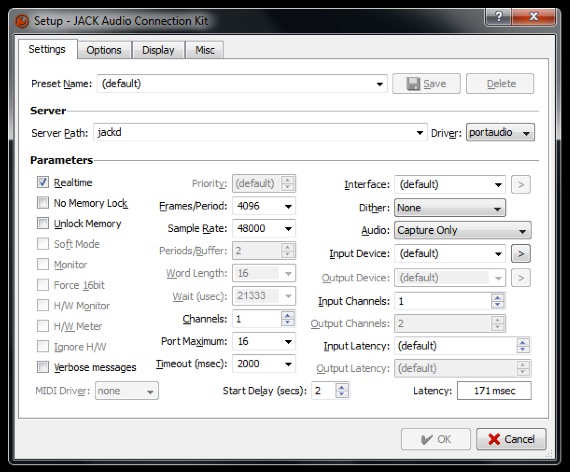Select the Settings tab
The width and height of the screenshot is (570, 472).
click(47, 49)
